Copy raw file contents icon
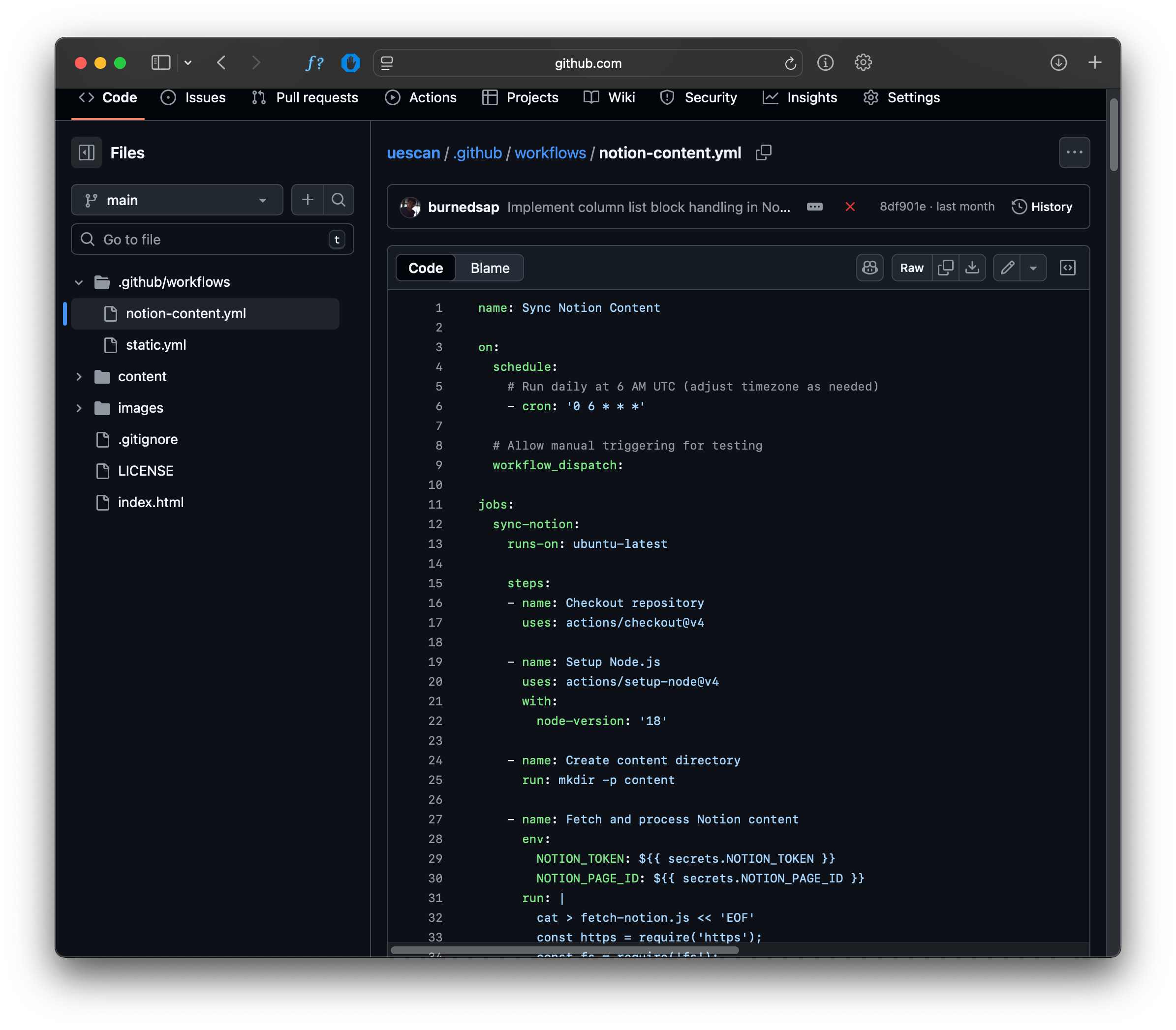Image resolution: width=1176 pixels, height=1030 pixels. (x=945, y=268)
